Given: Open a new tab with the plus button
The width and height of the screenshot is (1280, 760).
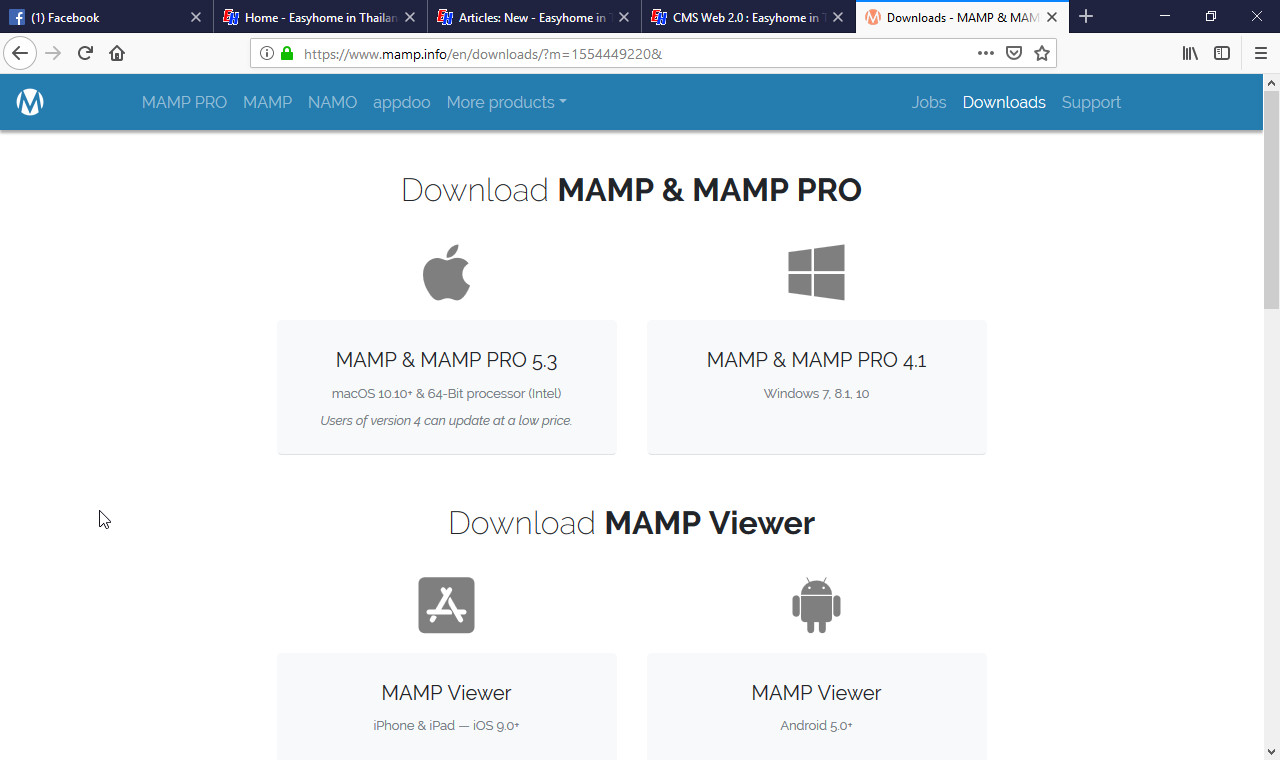Looking at the screenshot, I should pyautogui.click(x=1086, y=17).
